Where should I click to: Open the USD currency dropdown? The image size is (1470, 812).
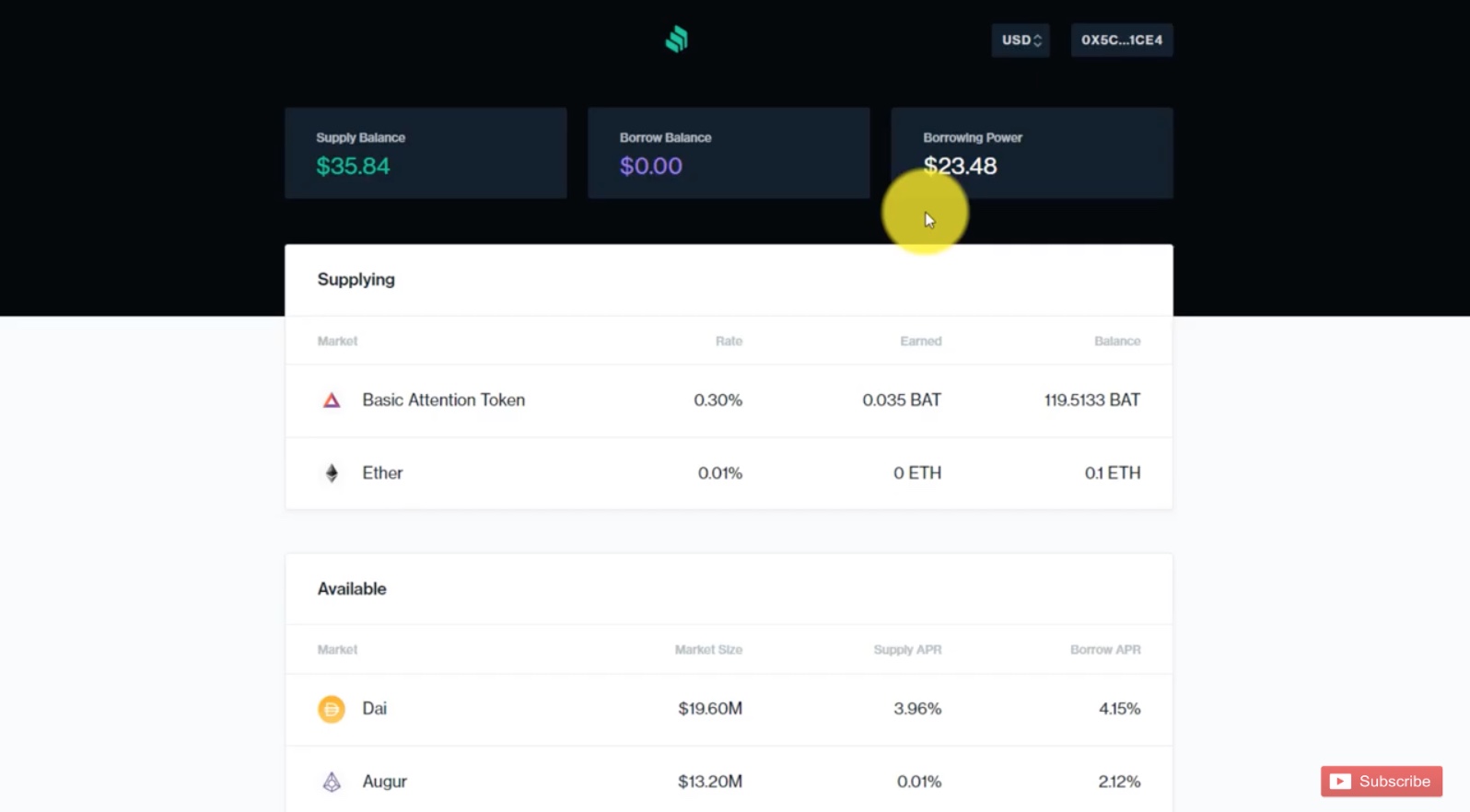pyautogui.click(x=1021, y=41)
